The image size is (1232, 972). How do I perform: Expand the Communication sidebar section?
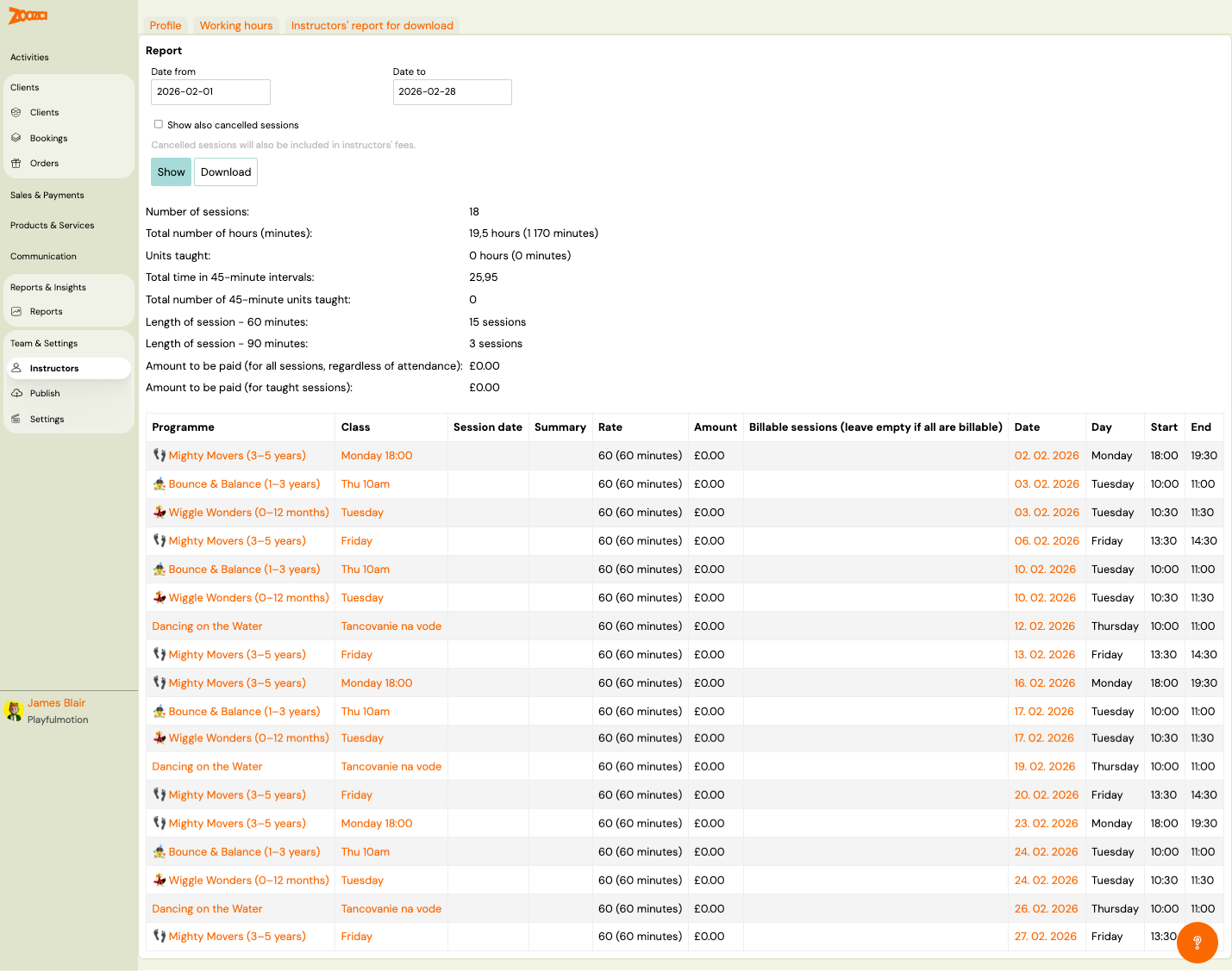tap(43, 257)
